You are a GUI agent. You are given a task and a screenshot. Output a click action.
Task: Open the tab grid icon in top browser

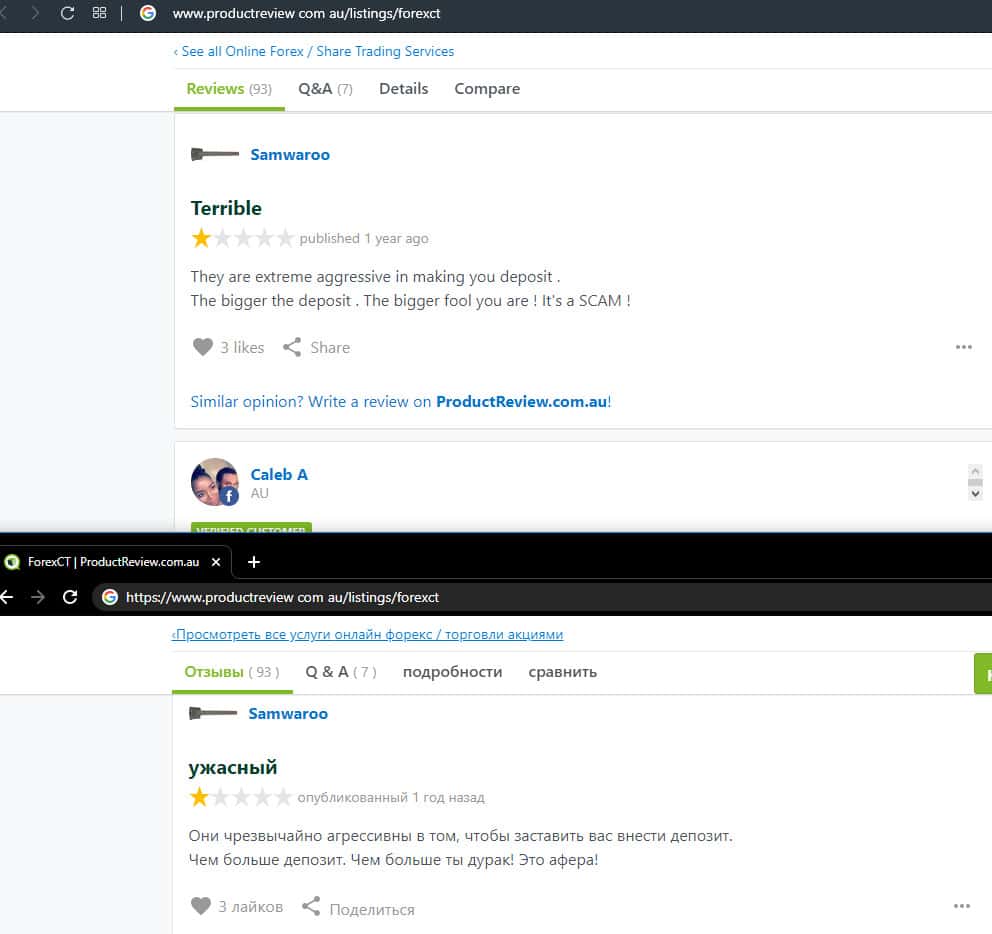pos(99,13)
